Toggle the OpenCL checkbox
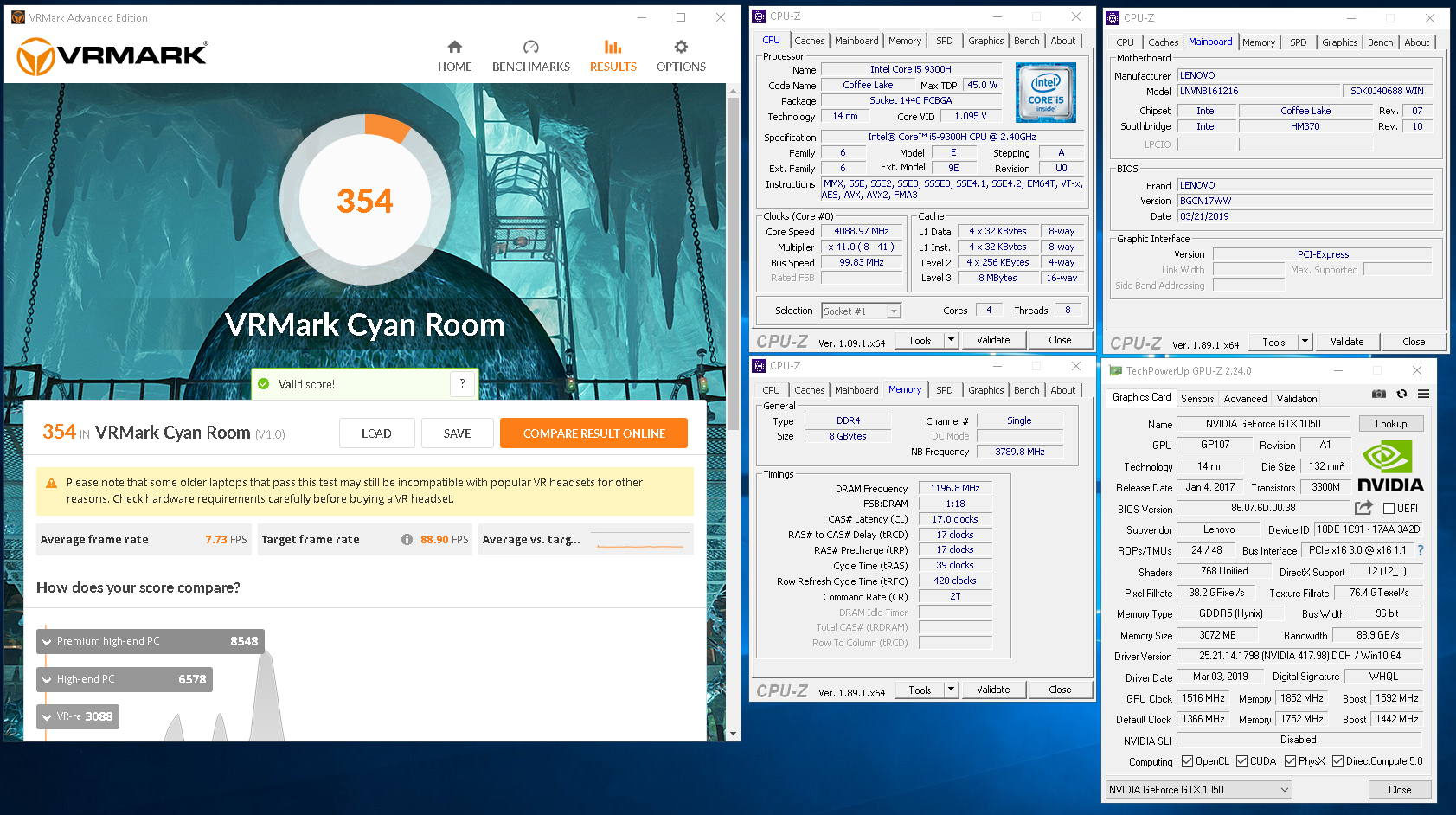Viewport: 1456px width, 815px height. pyautogui.click(x=1187, y=761)
